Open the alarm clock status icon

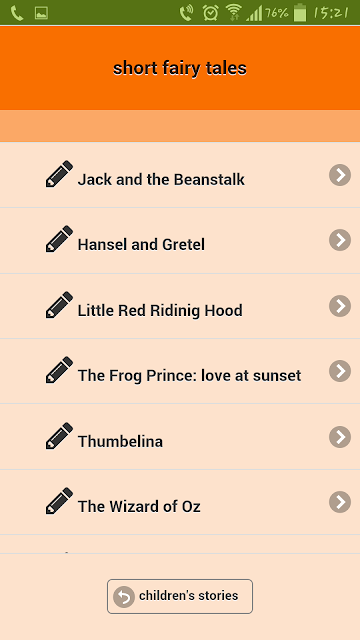tap(211, 13)
